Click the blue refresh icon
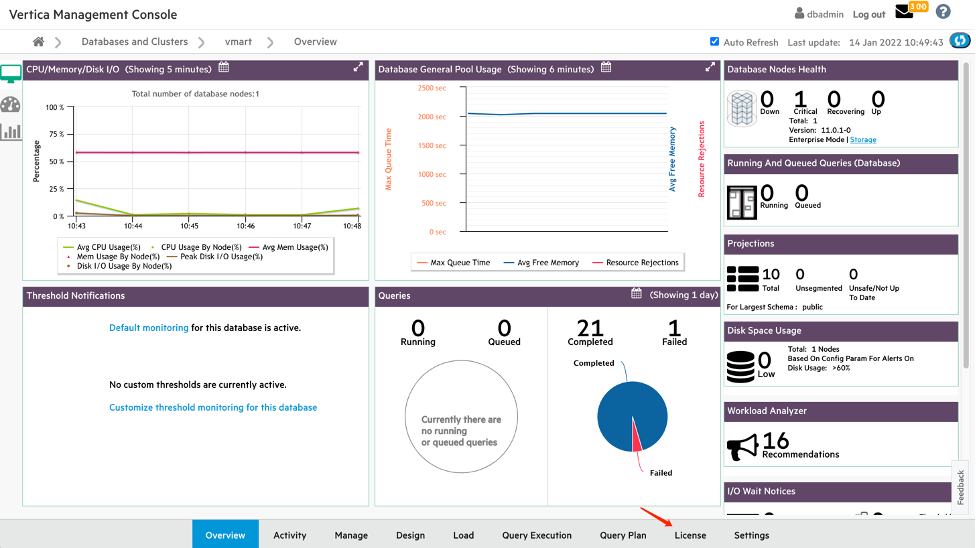This screenshot has width=976, height=548. click(x=960, y=41)
